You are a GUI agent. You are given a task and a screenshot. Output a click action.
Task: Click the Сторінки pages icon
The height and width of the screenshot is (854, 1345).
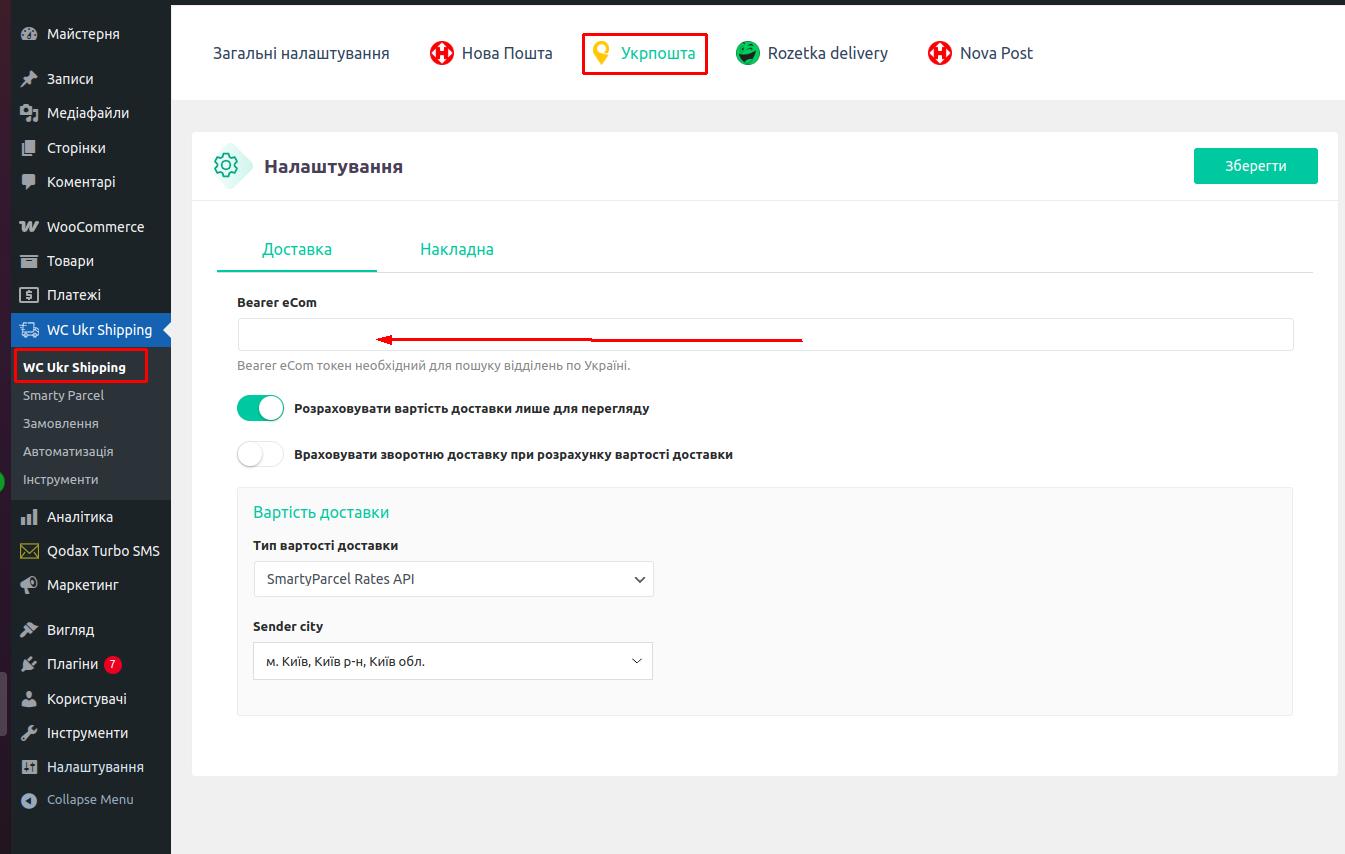29,148
